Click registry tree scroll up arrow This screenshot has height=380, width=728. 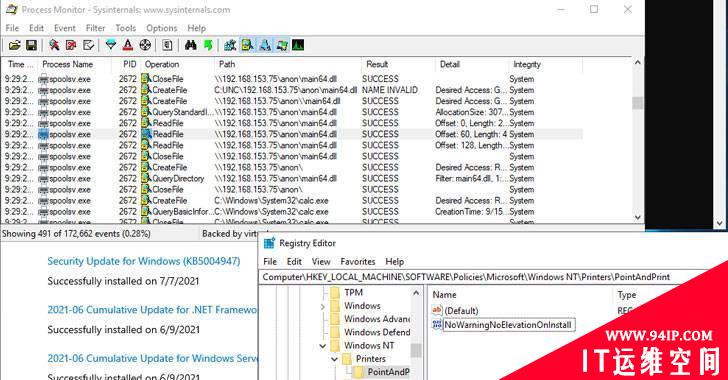pyautogui.click(x=416, y=293)
